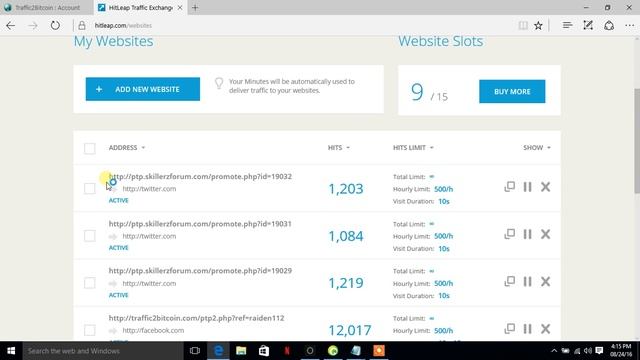Pause the id=19031 website
640x360 pixels.
point(527,234)
